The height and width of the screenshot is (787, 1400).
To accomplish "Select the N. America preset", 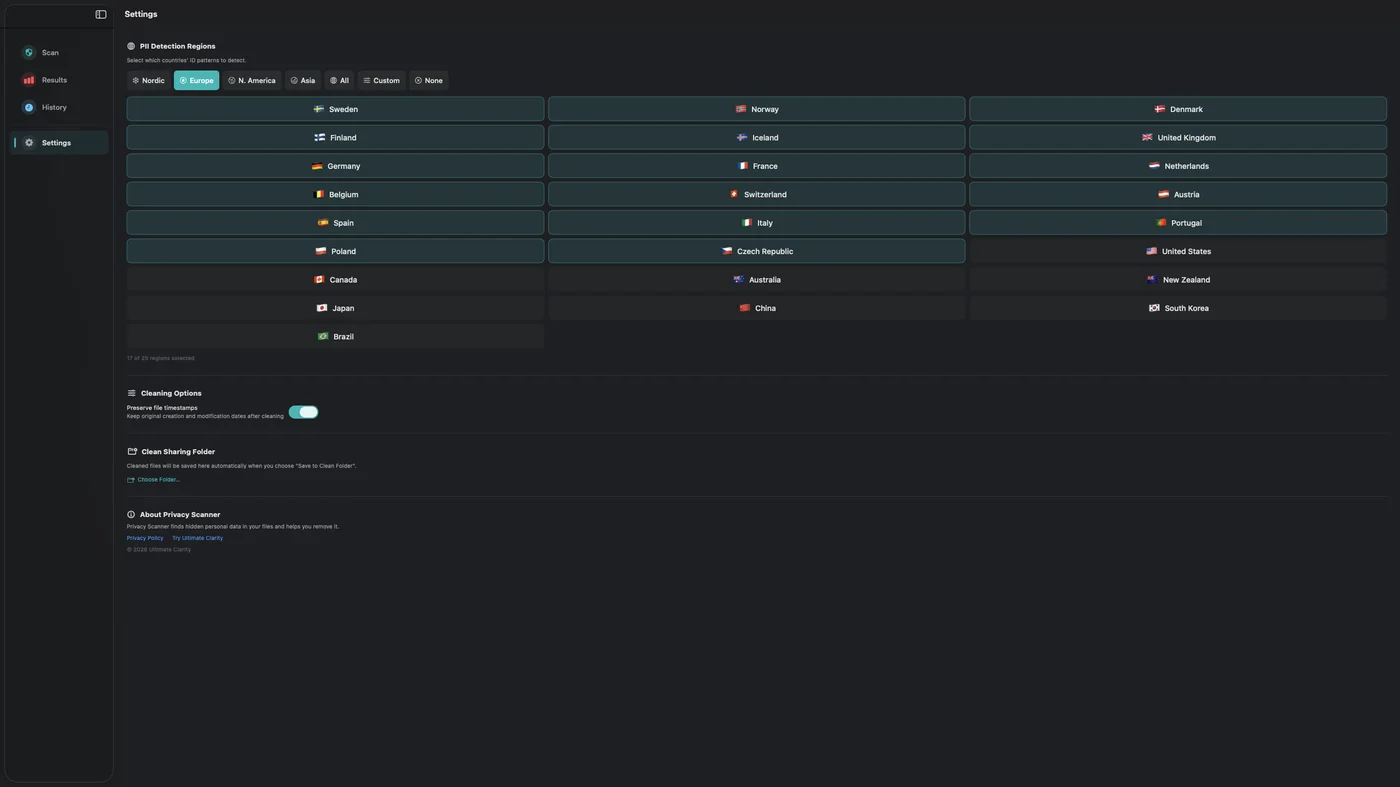I will [251, 81].
